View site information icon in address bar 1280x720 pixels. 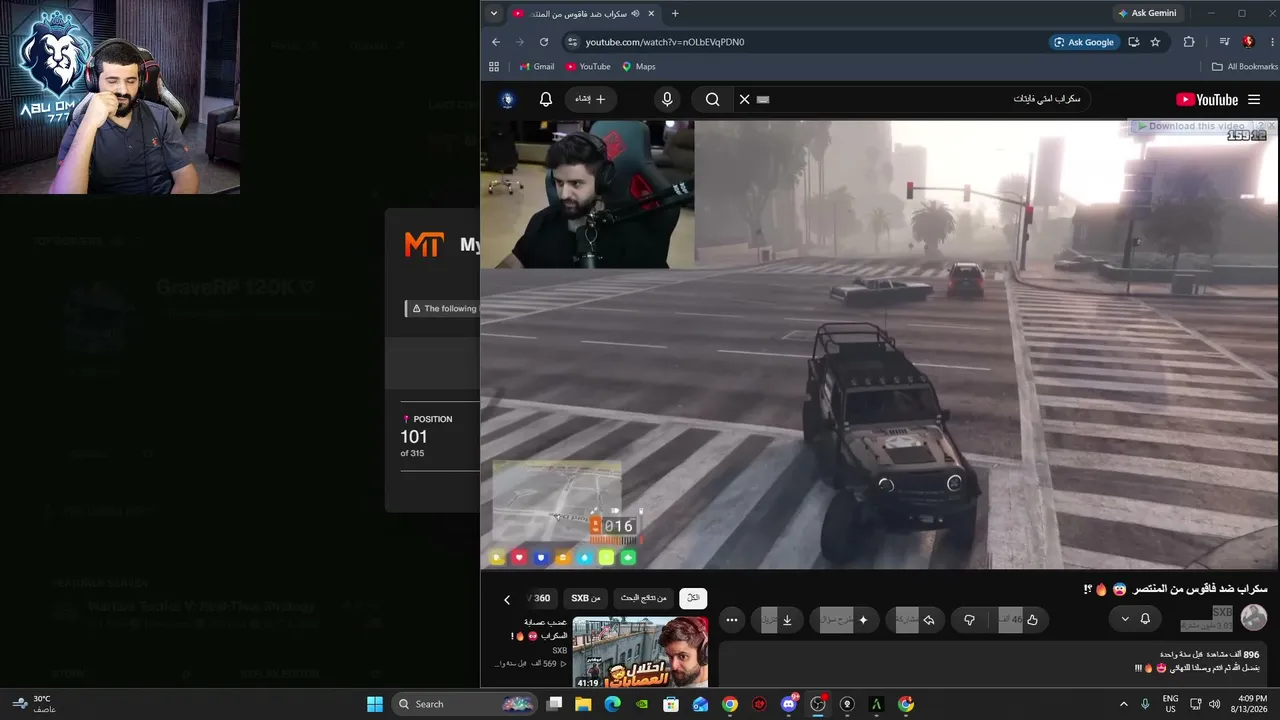tap(572, 42)
